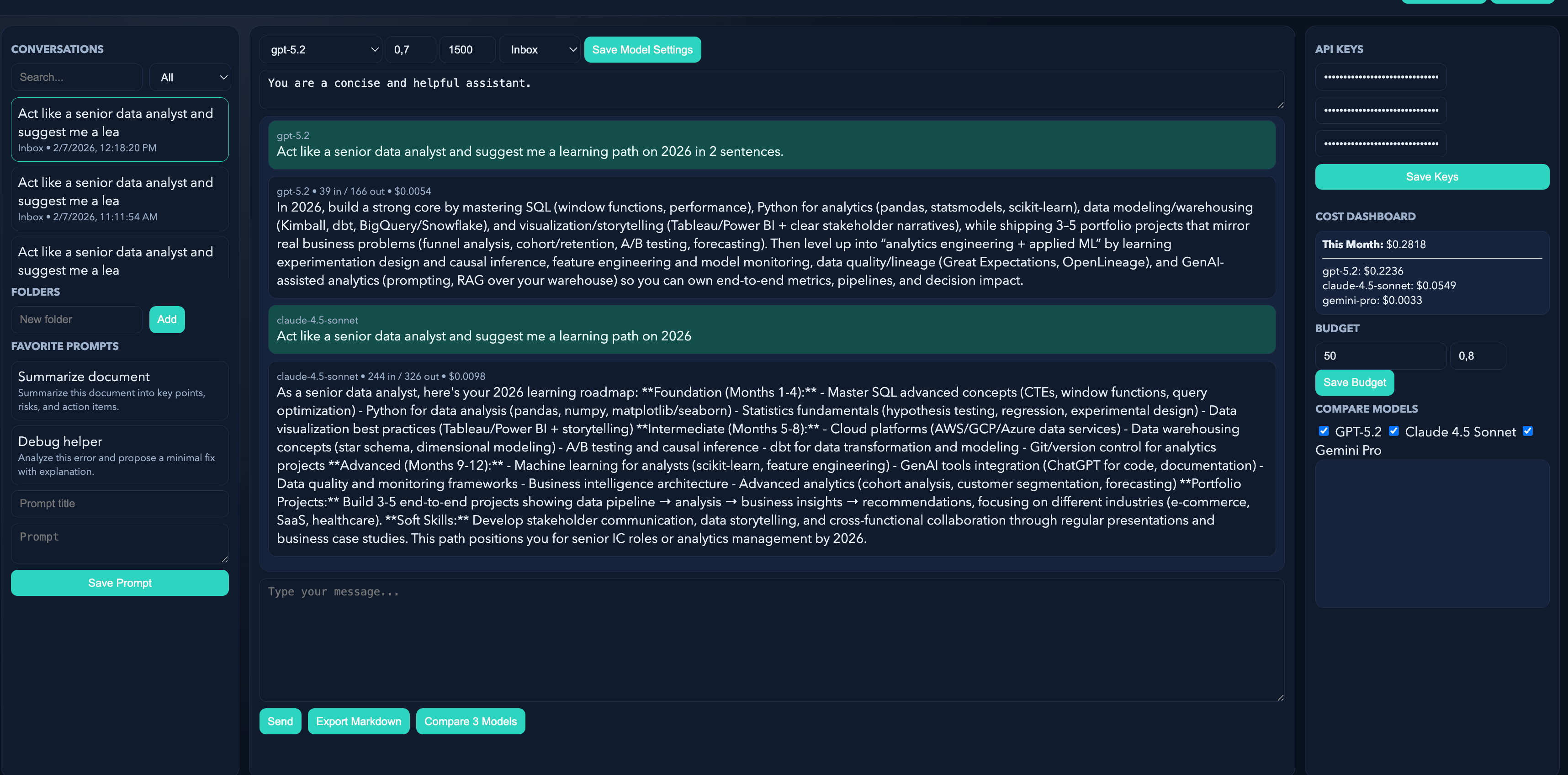The width and height of the screenshot is (1568, 775).
Task: Click Compare 3 Models button
Action: tap(470, 722)
